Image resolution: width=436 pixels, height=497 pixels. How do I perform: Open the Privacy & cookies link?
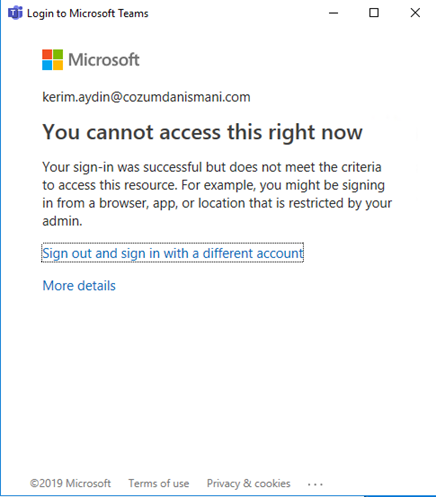(x=248, y=483)
